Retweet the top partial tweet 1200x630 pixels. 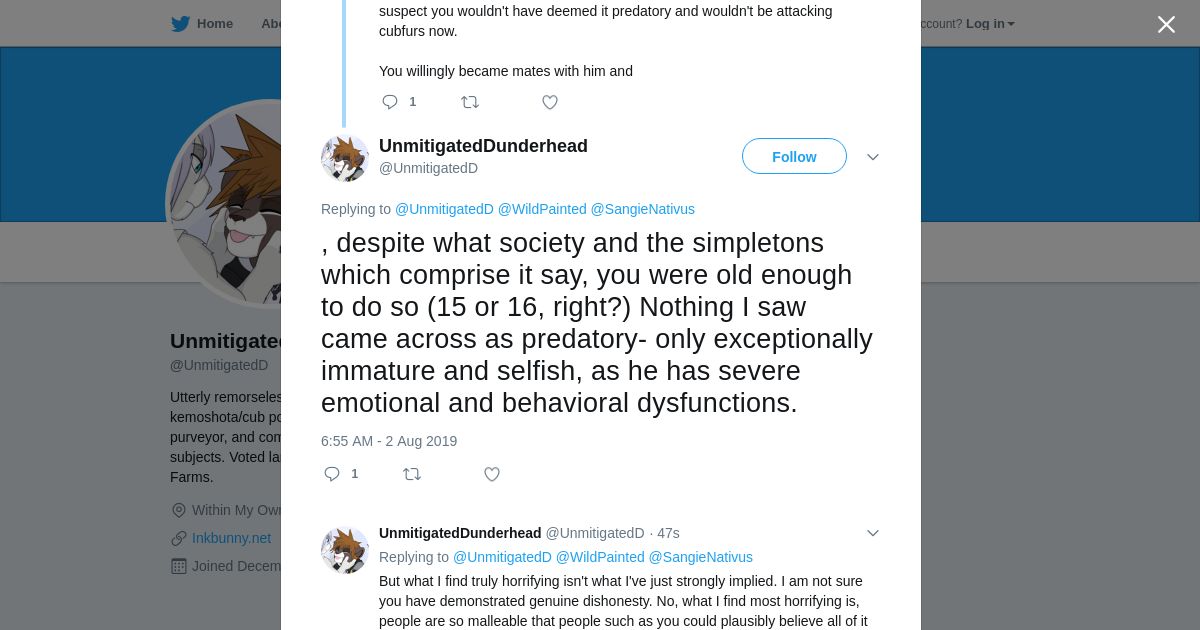pos(470,102)
